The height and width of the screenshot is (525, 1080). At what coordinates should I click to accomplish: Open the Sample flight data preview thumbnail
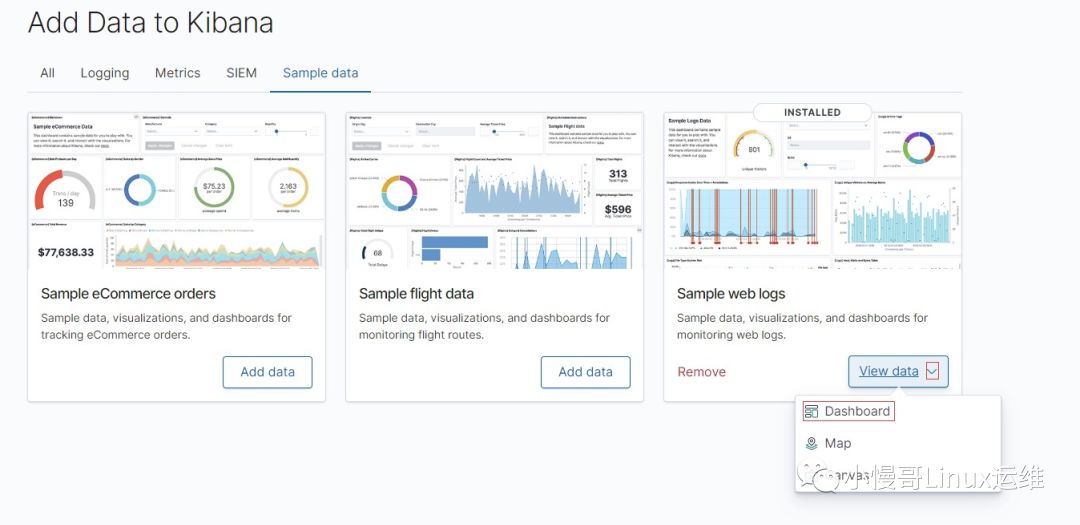click(x=495, y=191)
